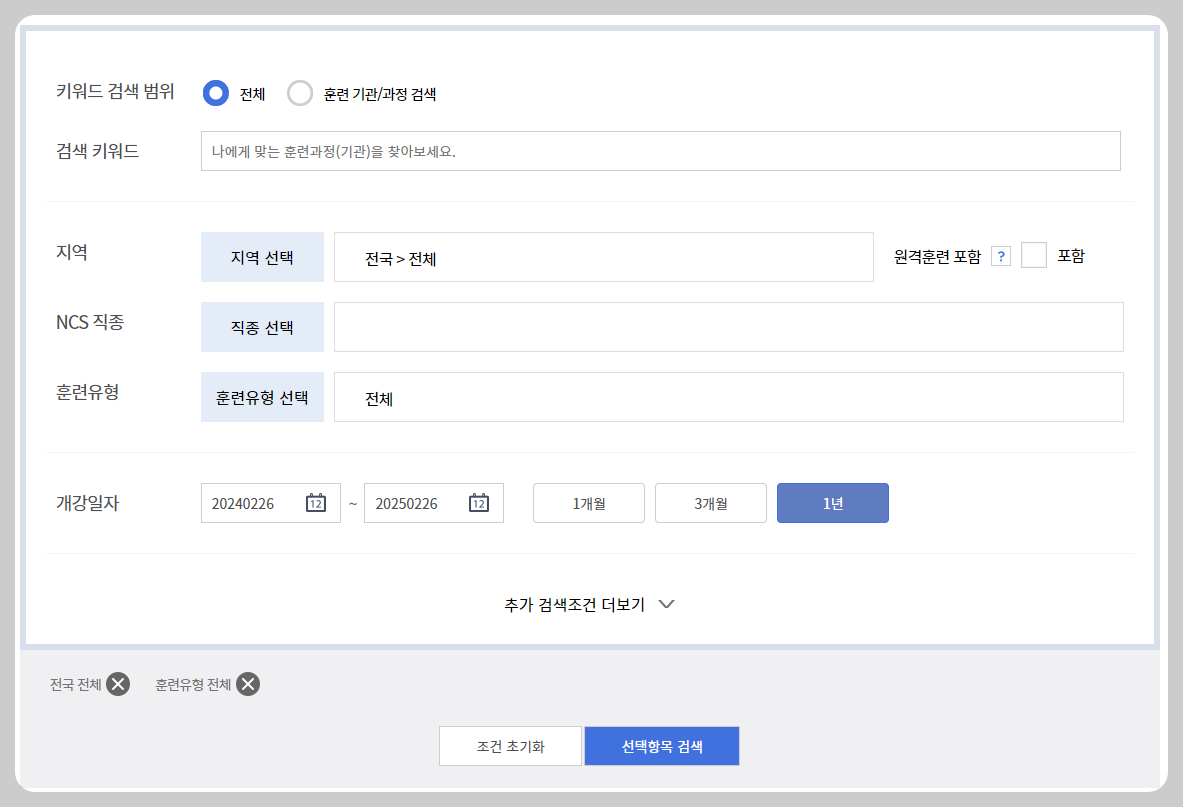Expand the 추가 검색조건 더보기 section
Viewport: 1183px width, 807px height.
(590, 604)
